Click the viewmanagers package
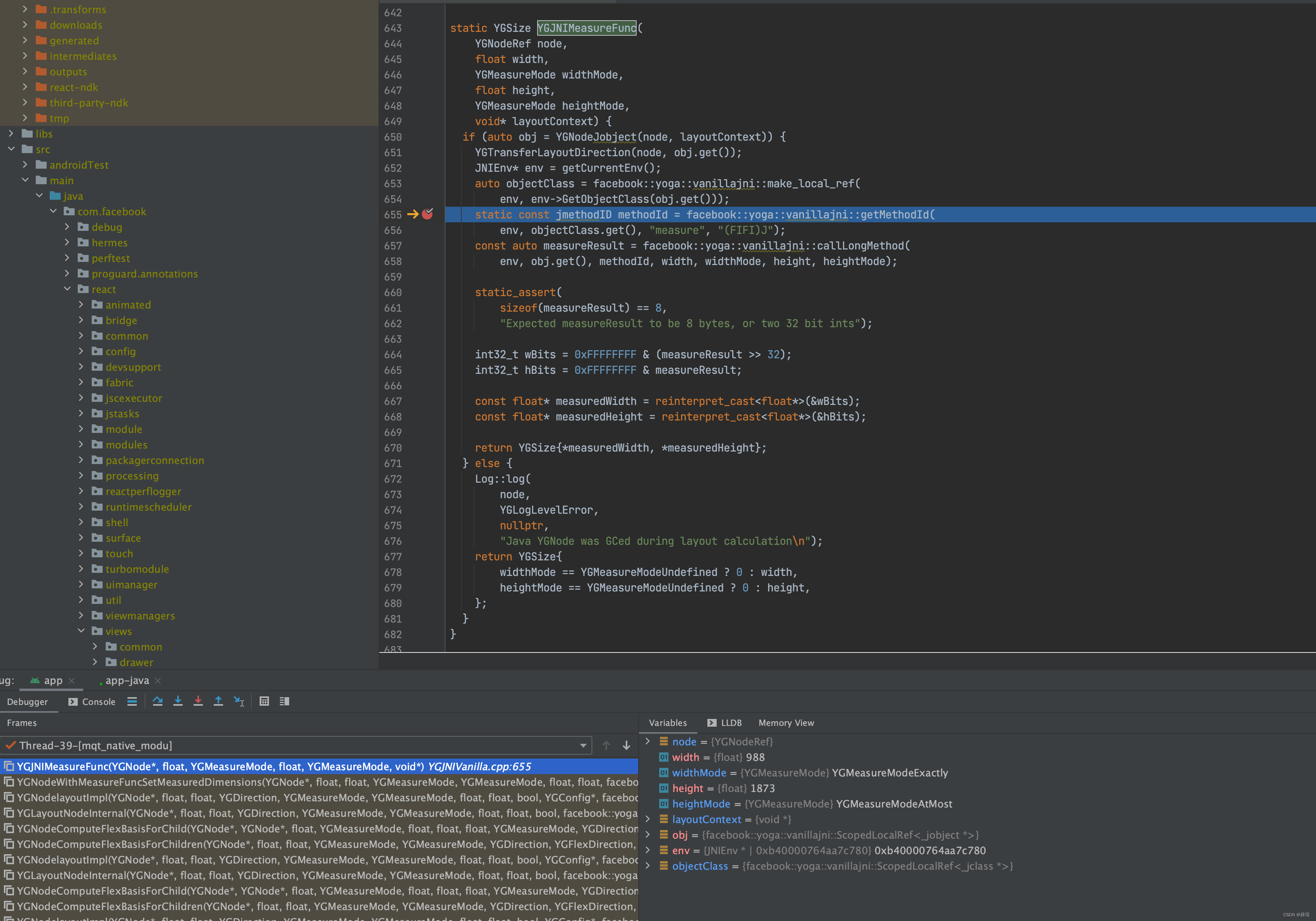Screen dimensions: 1316x921 point(140,616)
